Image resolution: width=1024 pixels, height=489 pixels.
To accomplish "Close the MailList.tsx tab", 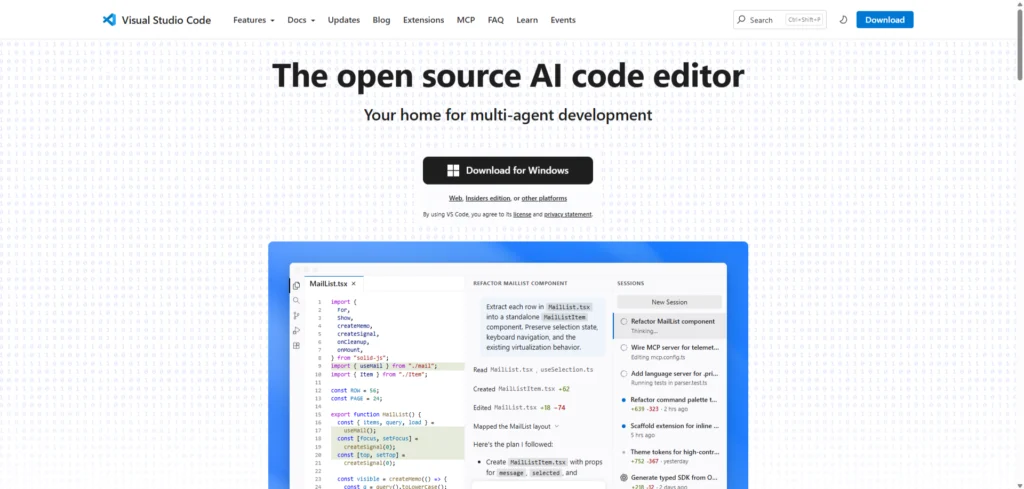I will coord(353,284).
